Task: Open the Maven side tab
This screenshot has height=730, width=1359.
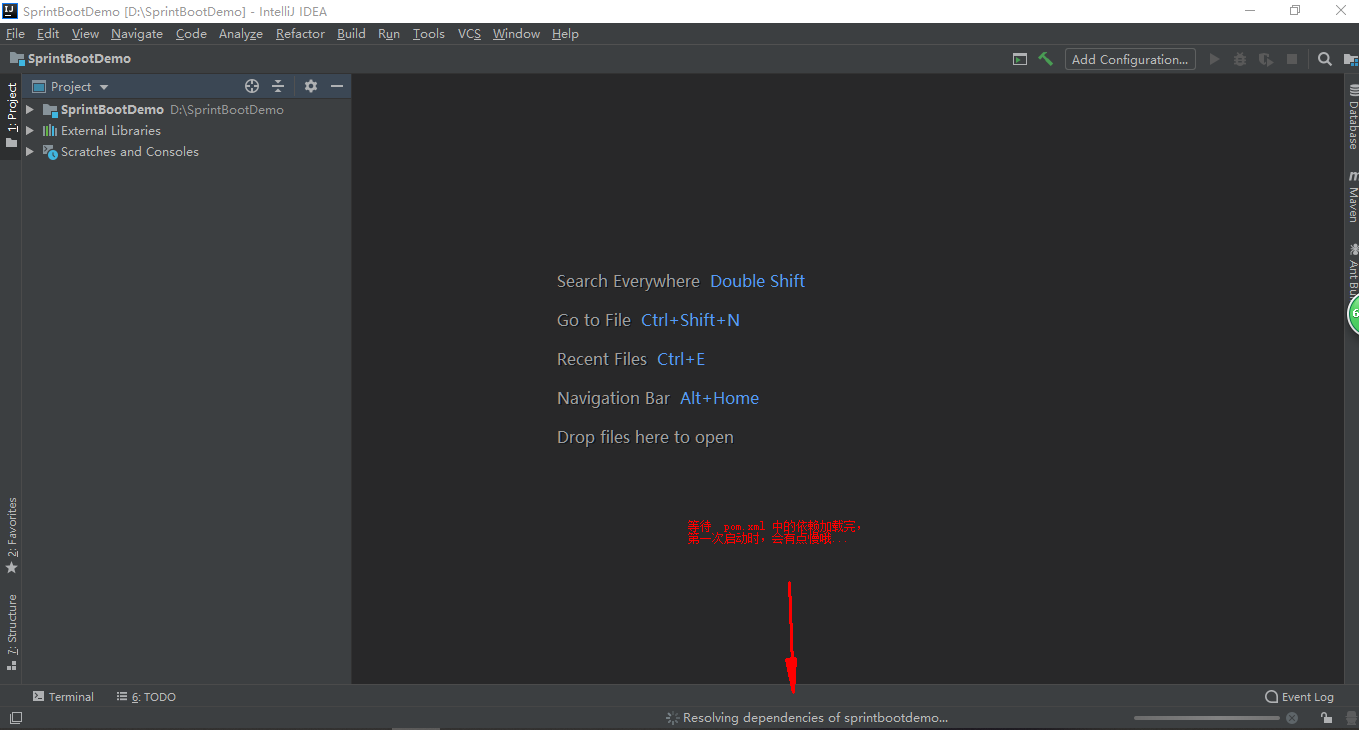Action: pyautogui.click(x=1352, y=196)
